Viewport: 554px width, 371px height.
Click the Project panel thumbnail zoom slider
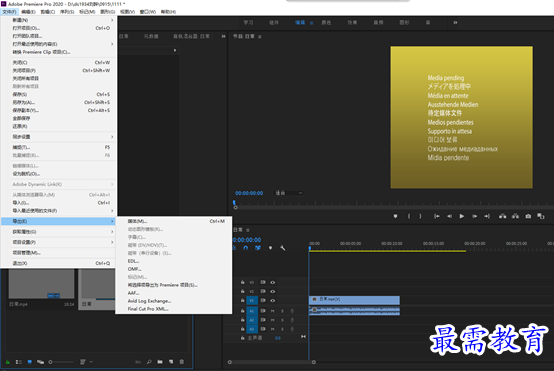(61, 362)
